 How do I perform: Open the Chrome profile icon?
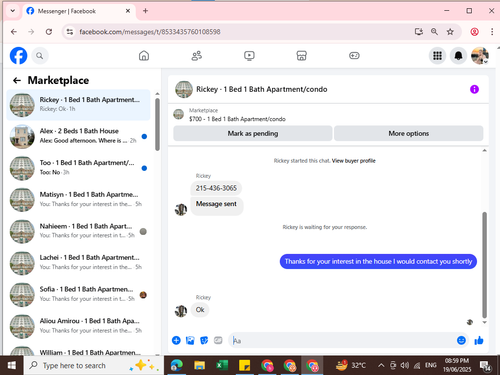pyautogui.click(x=474, y=32)
